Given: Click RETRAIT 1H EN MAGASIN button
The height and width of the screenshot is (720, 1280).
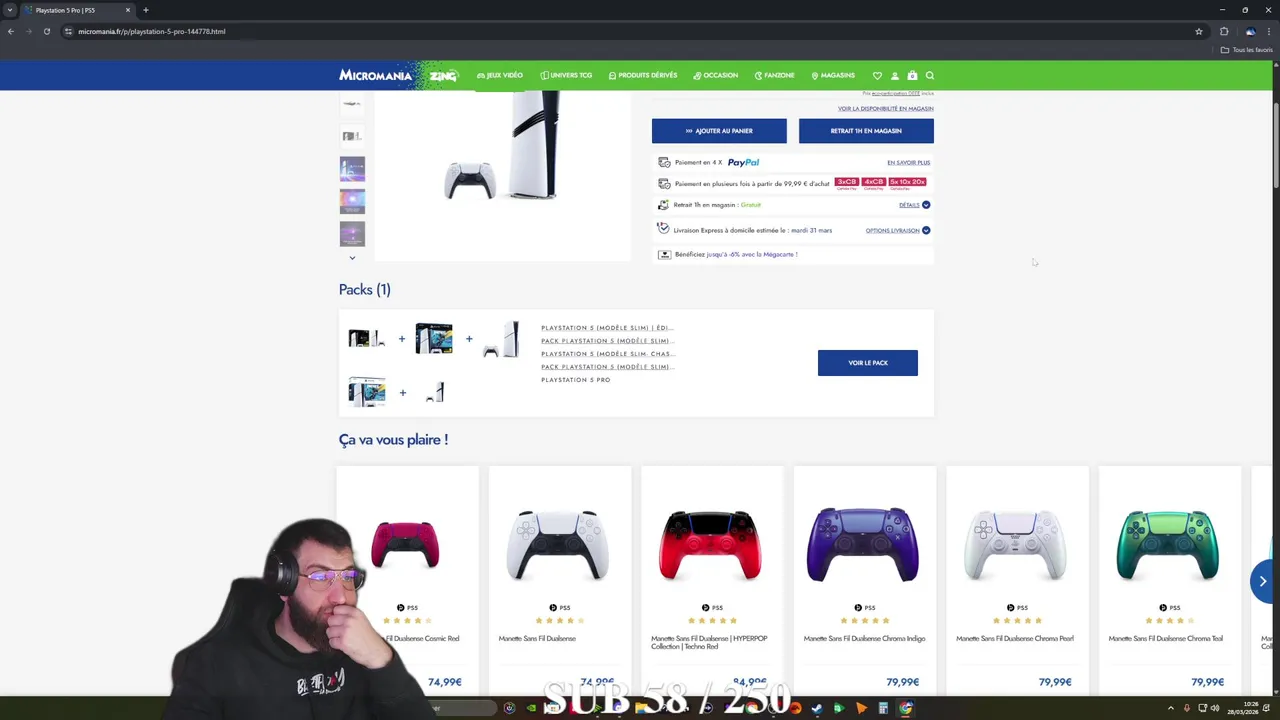Looking at the screenshot, I should (x=866, y=131).
